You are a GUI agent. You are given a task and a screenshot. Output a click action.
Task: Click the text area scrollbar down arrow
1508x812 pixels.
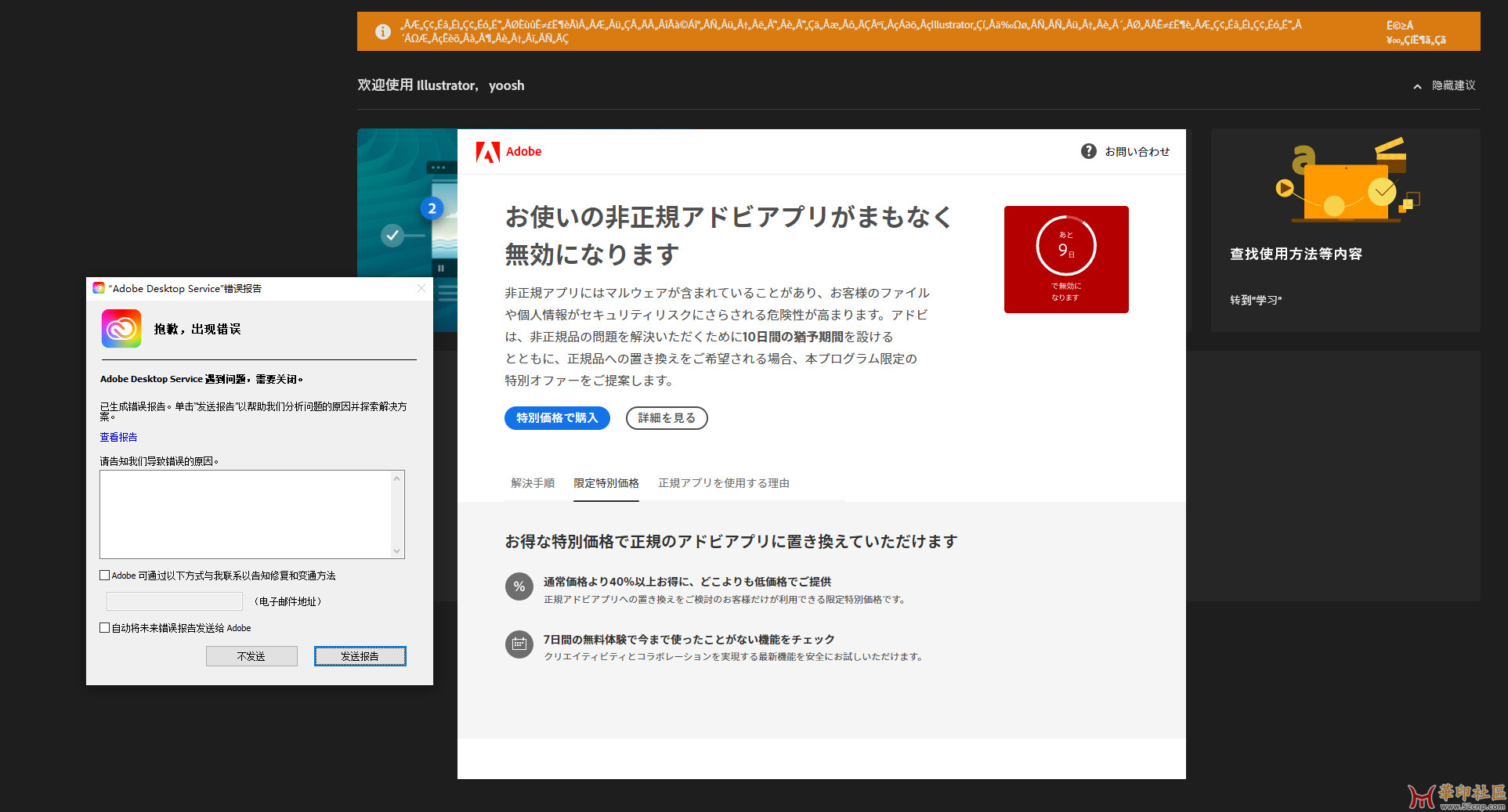397,551
